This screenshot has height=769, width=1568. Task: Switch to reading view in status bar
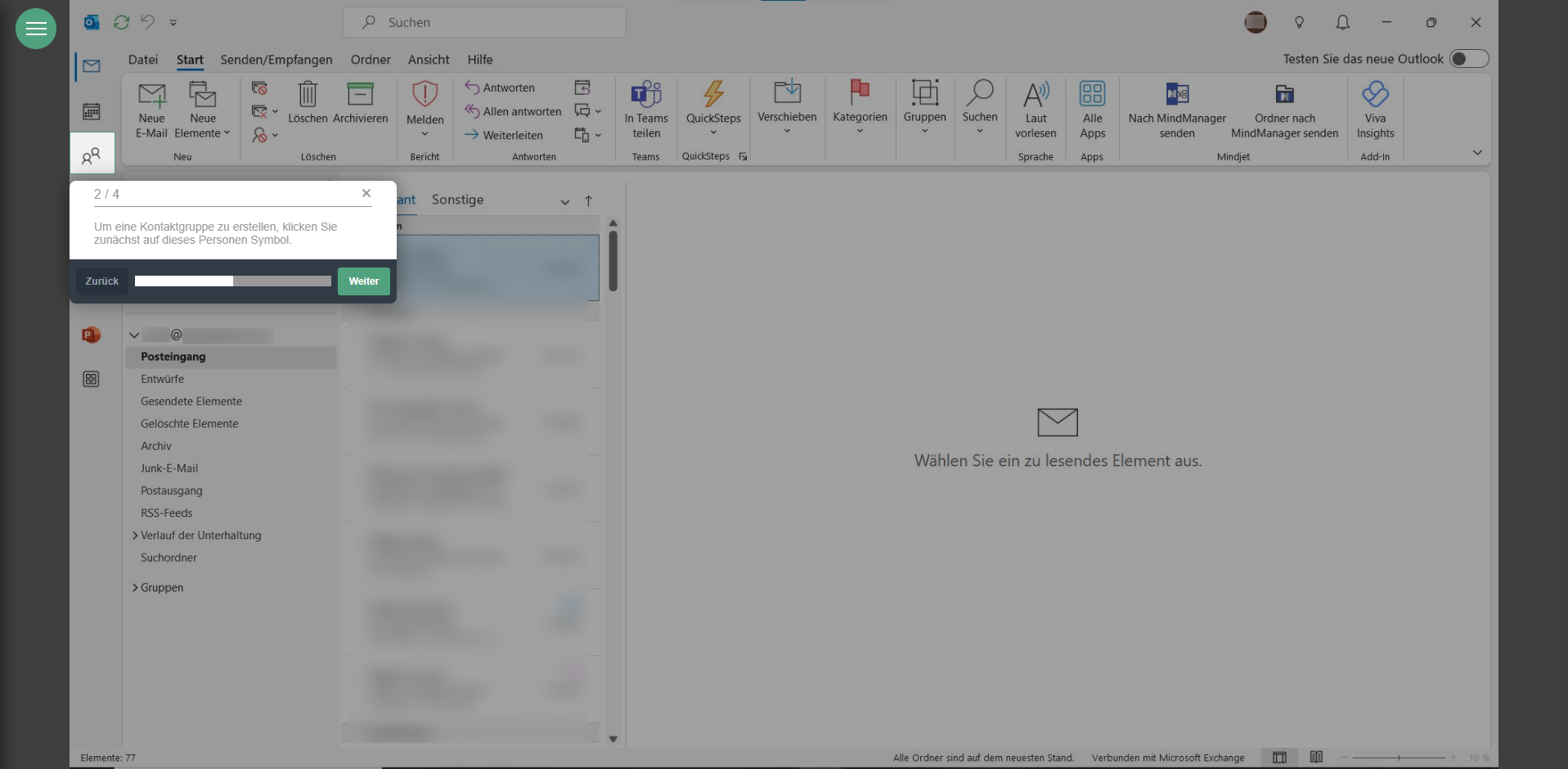1316,758
